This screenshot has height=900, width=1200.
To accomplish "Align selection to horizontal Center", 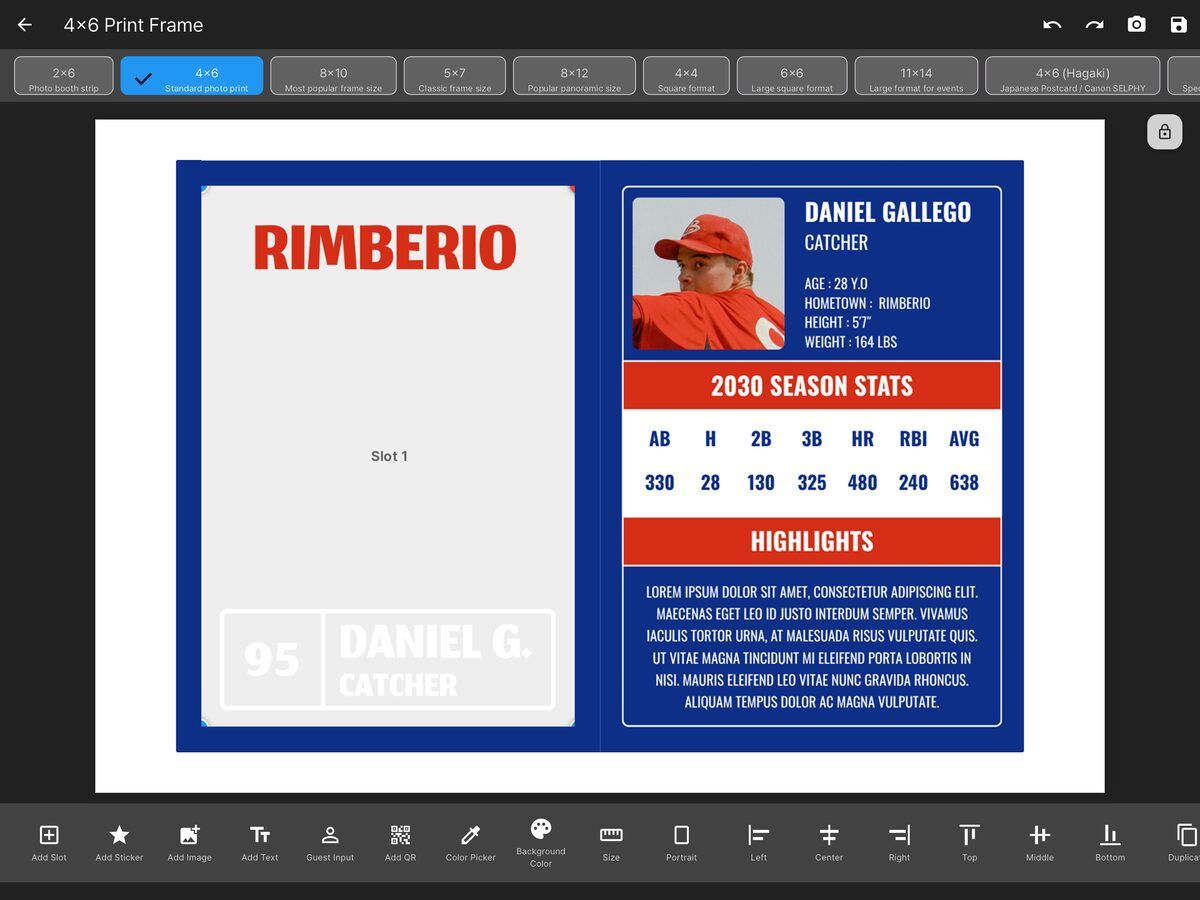I will click(x=829, y=842).
